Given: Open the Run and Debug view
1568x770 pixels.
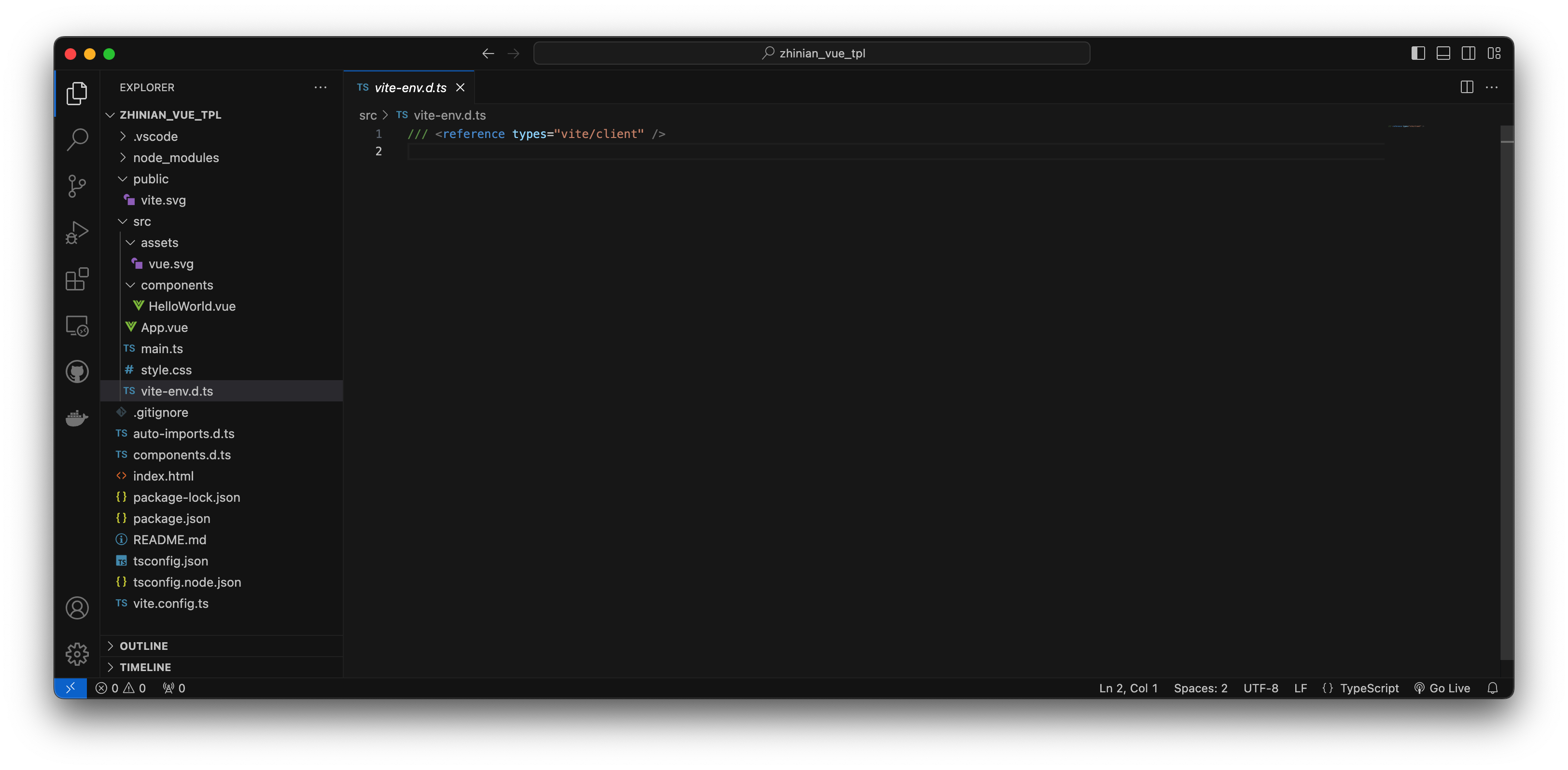Looking at the screenshot, I should click(77, 233).
